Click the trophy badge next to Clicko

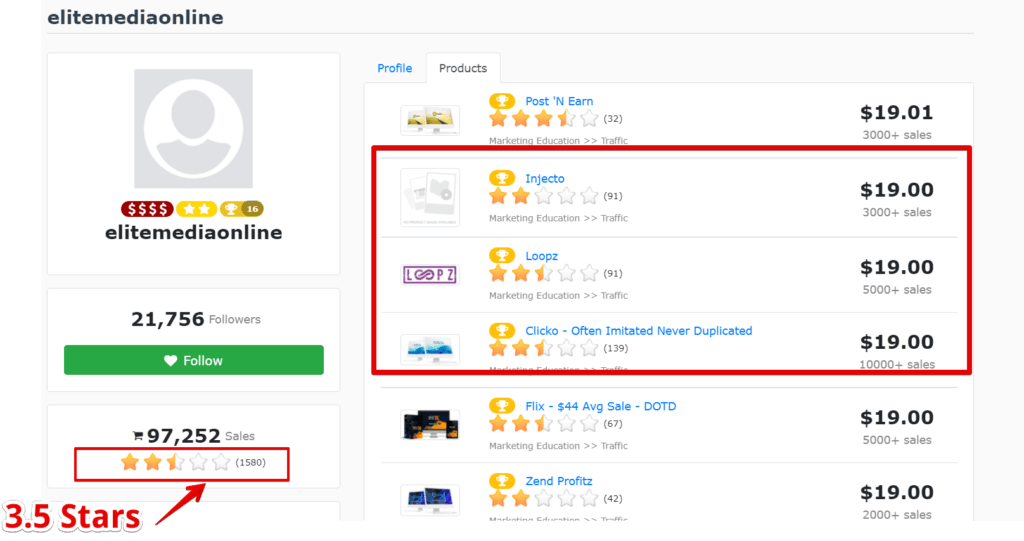pos(502,330)
